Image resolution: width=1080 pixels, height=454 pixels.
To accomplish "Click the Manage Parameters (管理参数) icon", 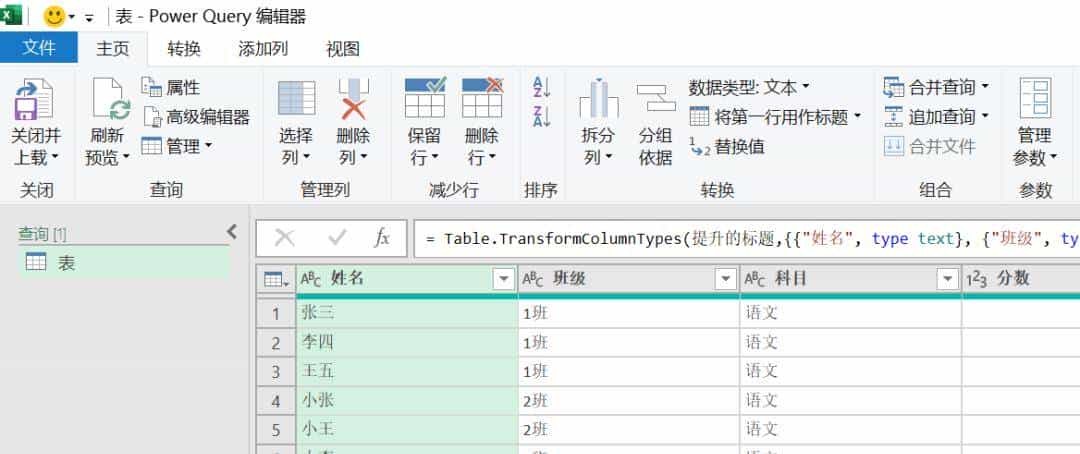I will [x=1035, y=99].
